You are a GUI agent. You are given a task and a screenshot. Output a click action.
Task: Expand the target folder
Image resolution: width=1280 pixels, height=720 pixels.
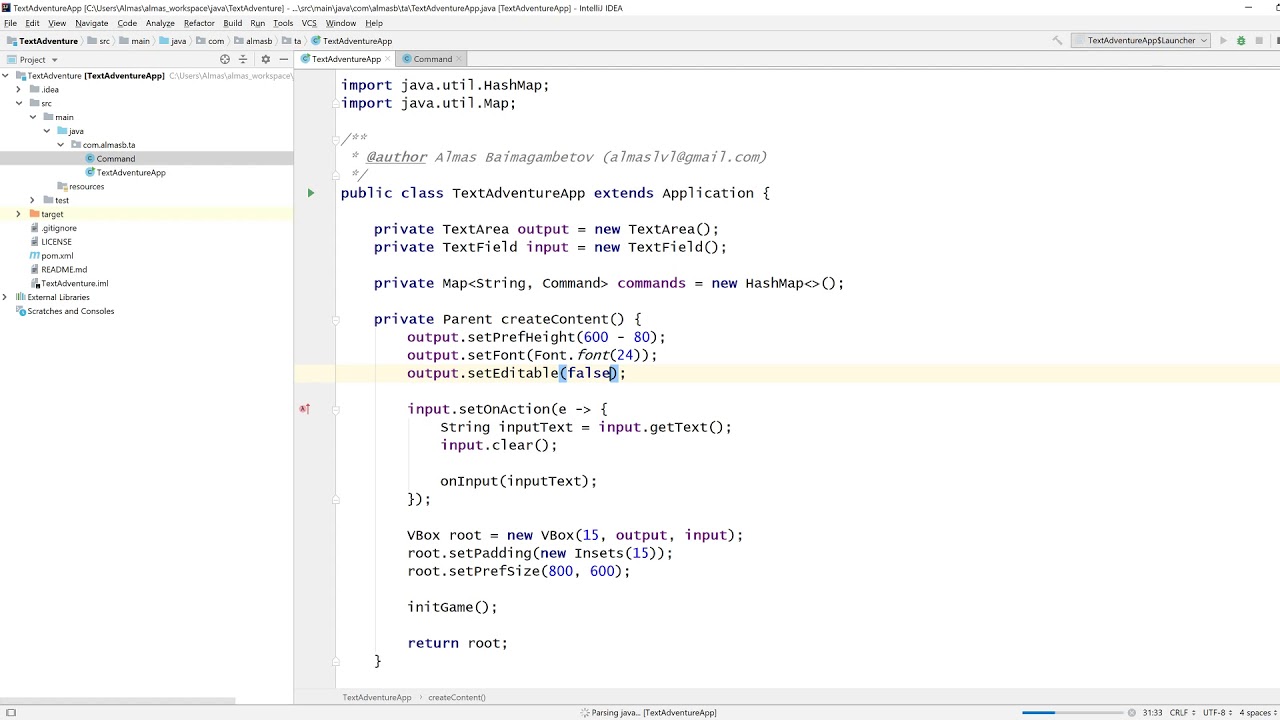[18, 214]
